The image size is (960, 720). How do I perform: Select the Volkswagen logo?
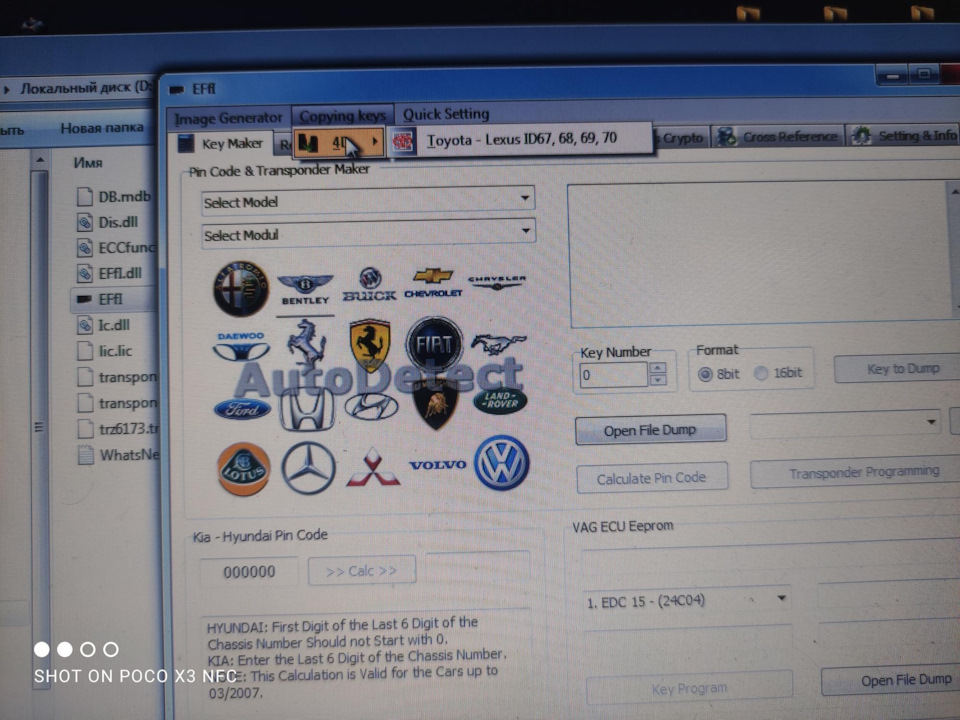[502, 463]
